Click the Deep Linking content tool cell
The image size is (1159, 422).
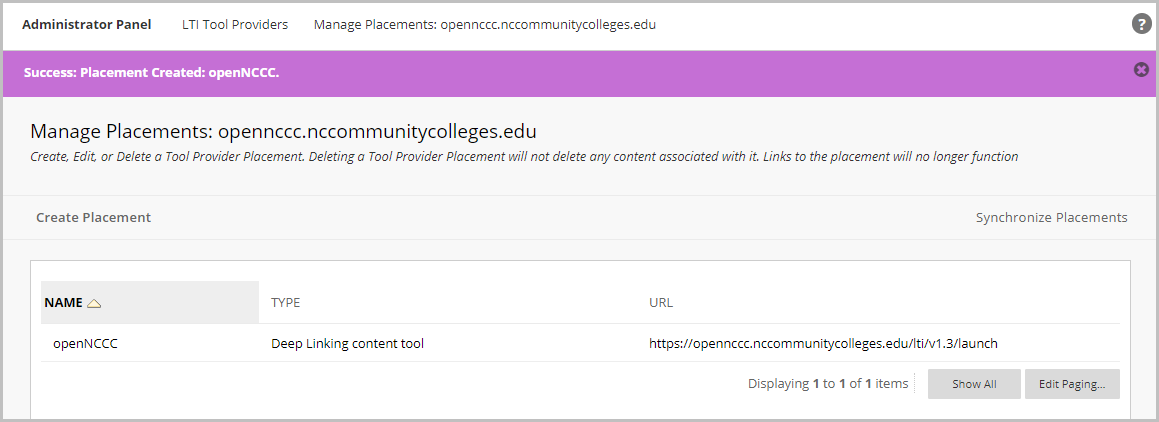(x=348, y=343)
